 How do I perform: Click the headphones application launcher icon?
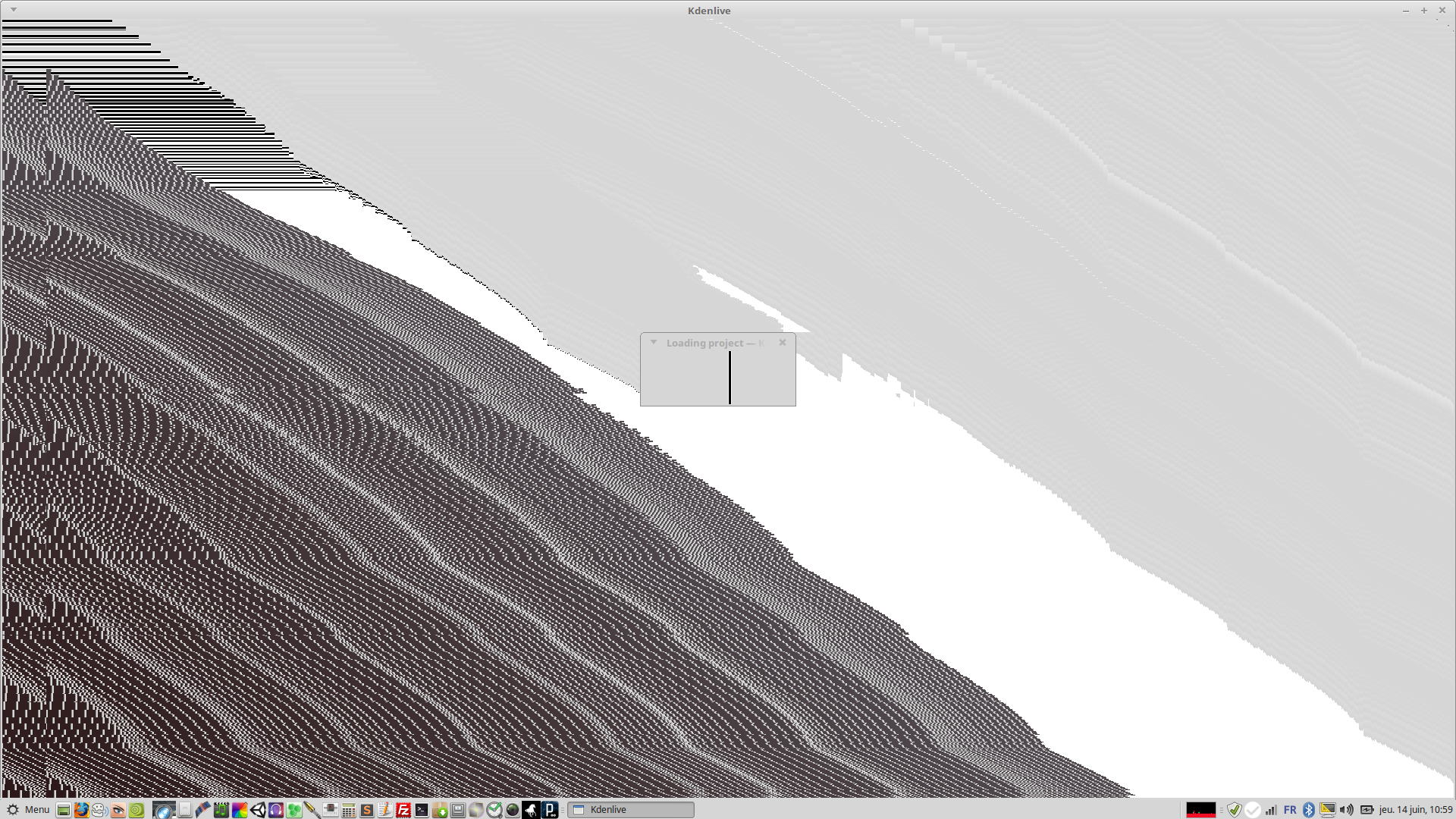click(x=276, y=810)
